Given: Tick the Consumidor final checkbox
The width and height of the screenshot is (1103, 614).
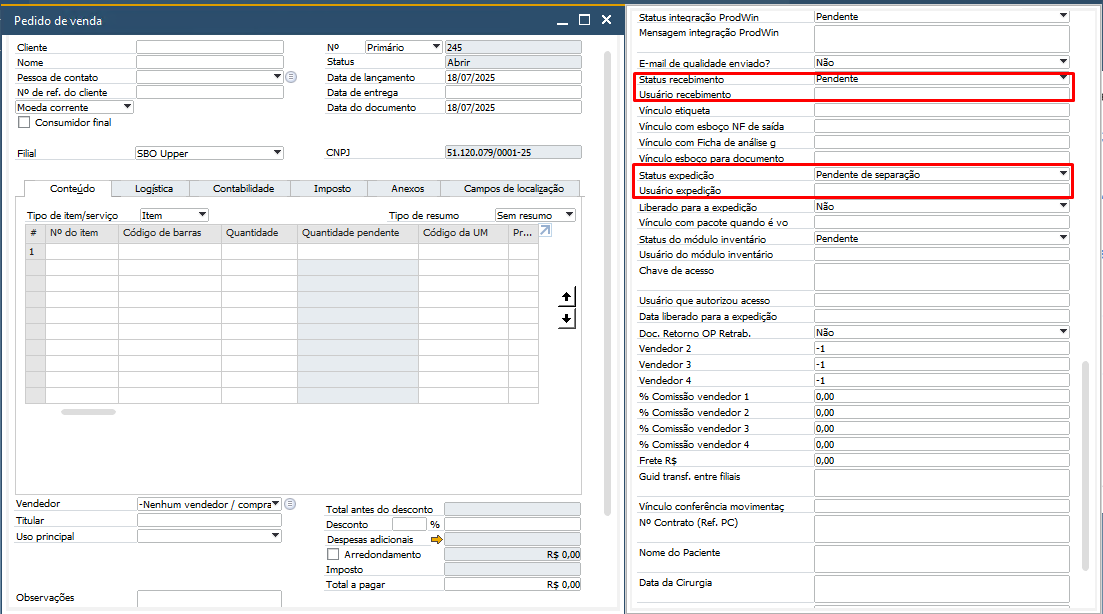Looking at the screenshot, I should click(24, 122).
